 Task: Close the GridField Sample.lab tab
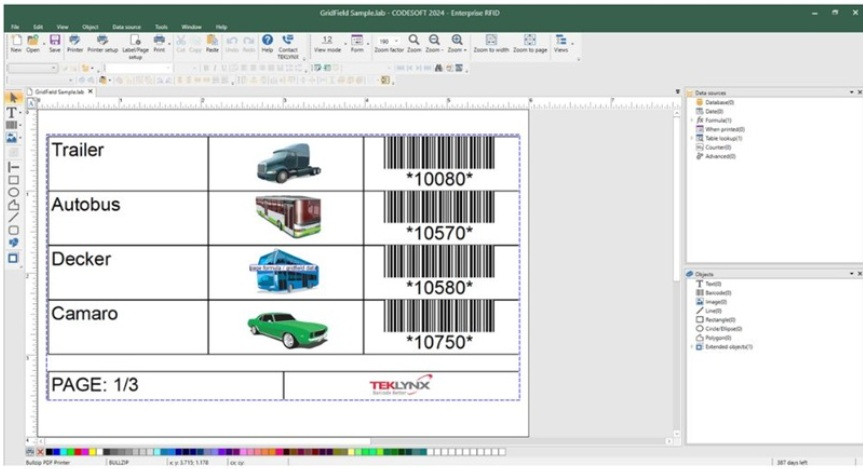click(91, 92)
